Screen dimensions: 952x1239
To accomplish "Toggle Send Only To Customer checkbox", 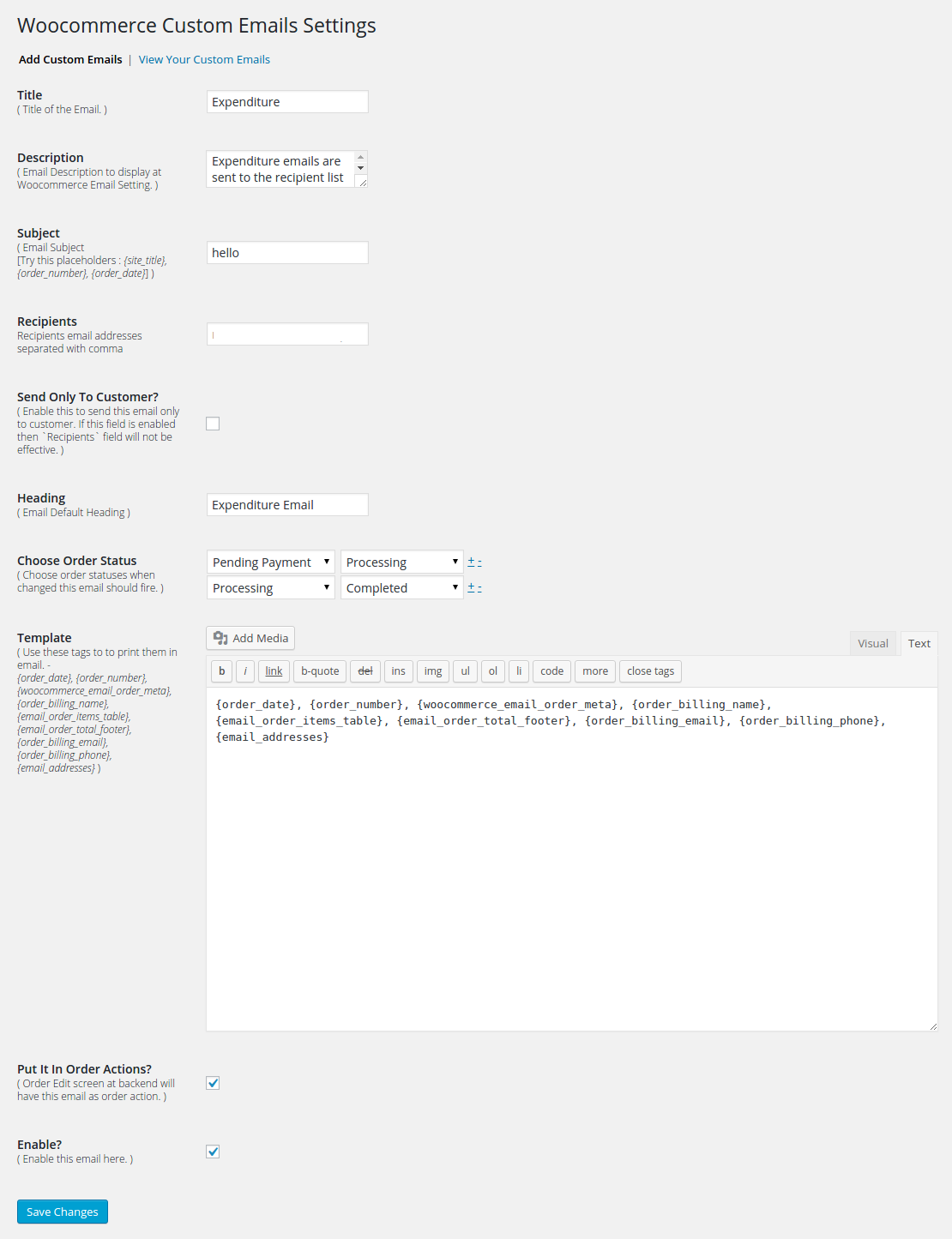I will coord(213,424).
